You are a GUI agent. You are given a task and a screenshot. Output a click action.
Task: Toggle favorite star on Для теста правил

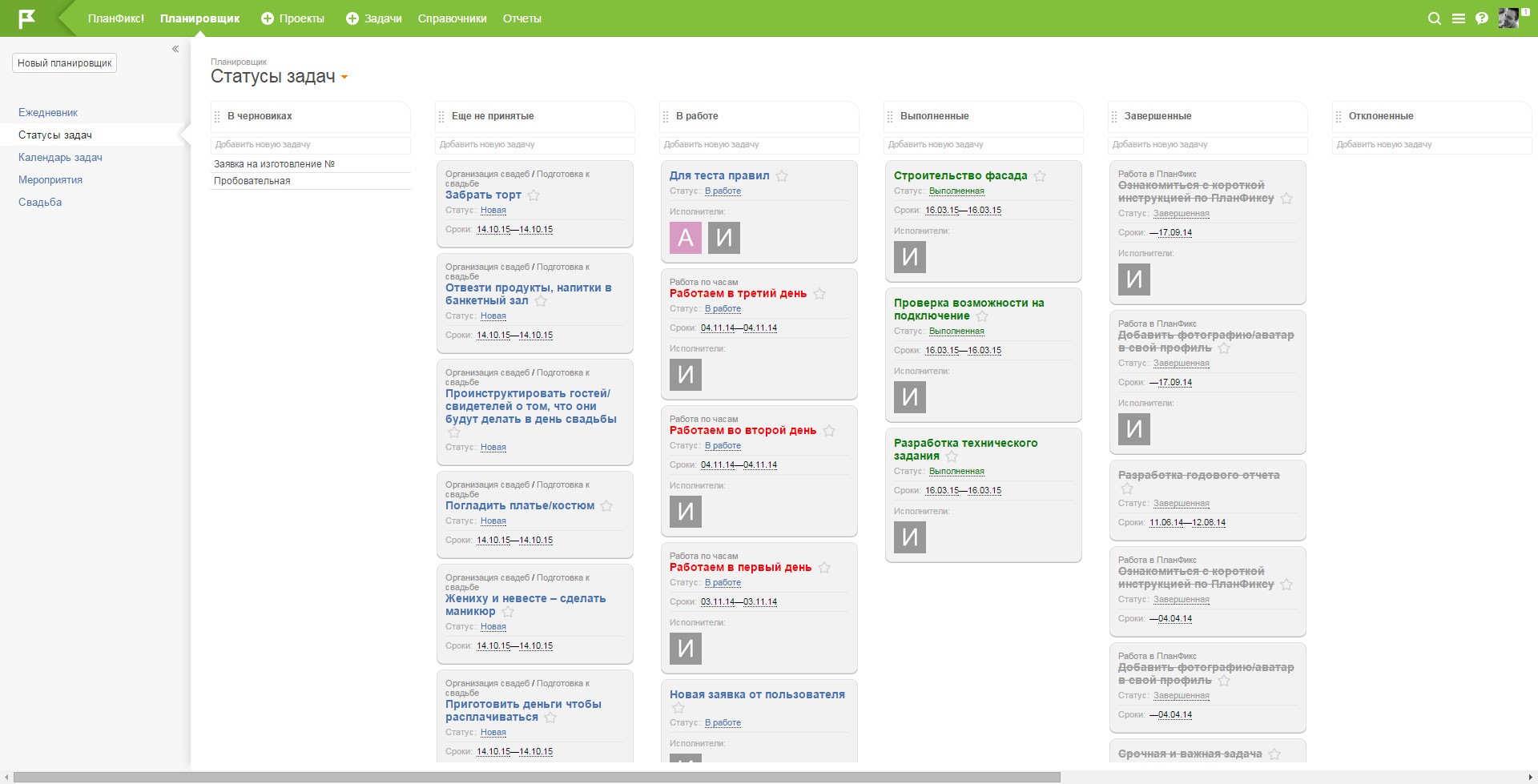[x=782, y=176]
